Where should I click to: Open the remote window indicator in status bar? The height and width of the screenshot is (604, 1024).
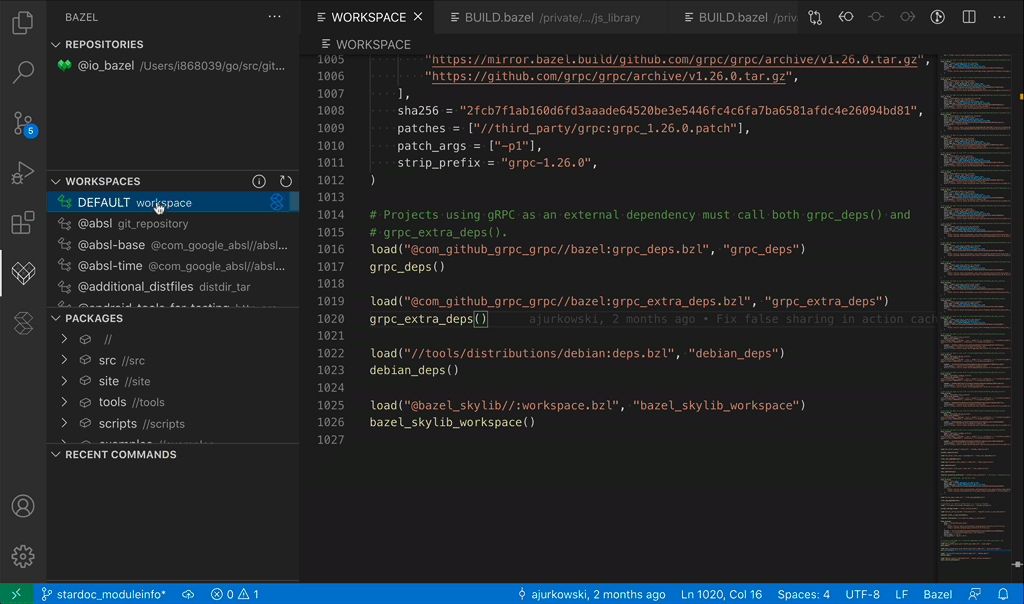pyautogui.click(x=16, y=594)
